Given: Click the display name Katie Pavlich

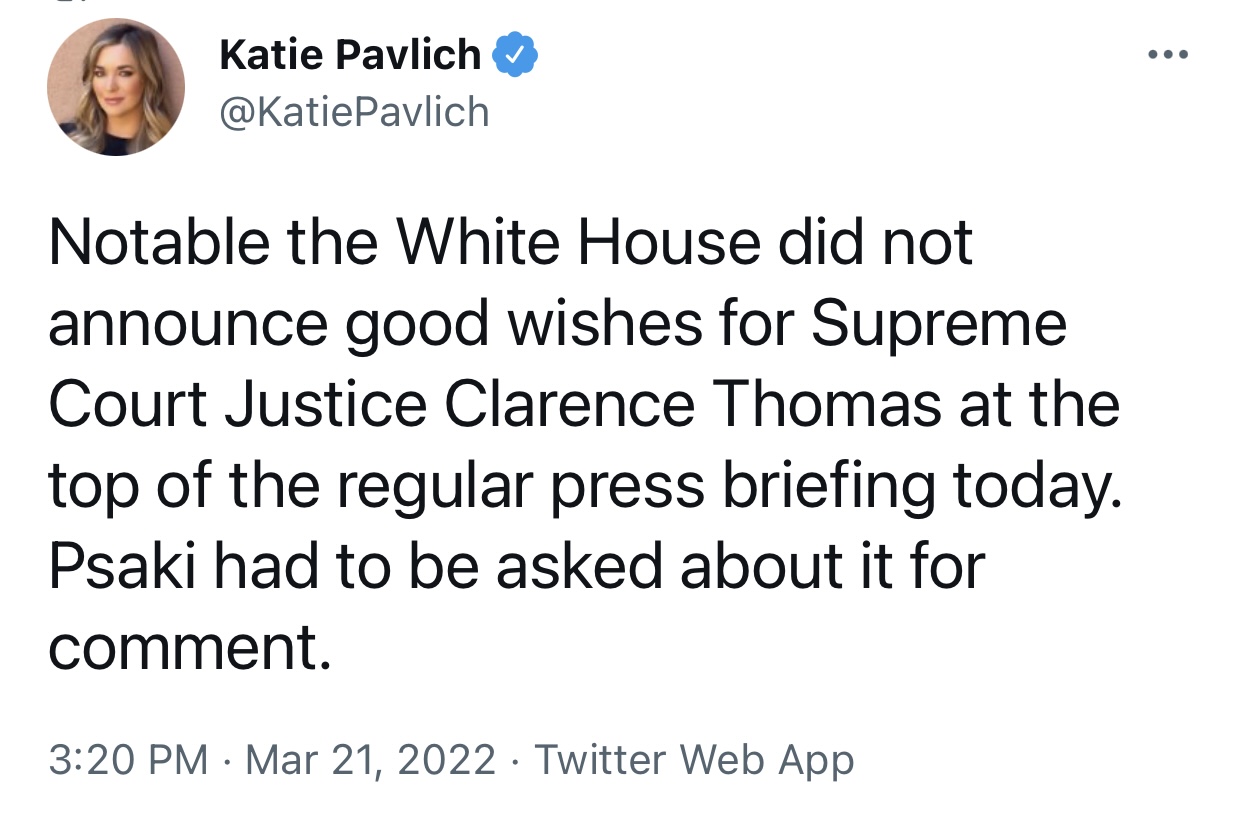Looking at the screenshot, I should pyautogui.click(x=350, y=55).
